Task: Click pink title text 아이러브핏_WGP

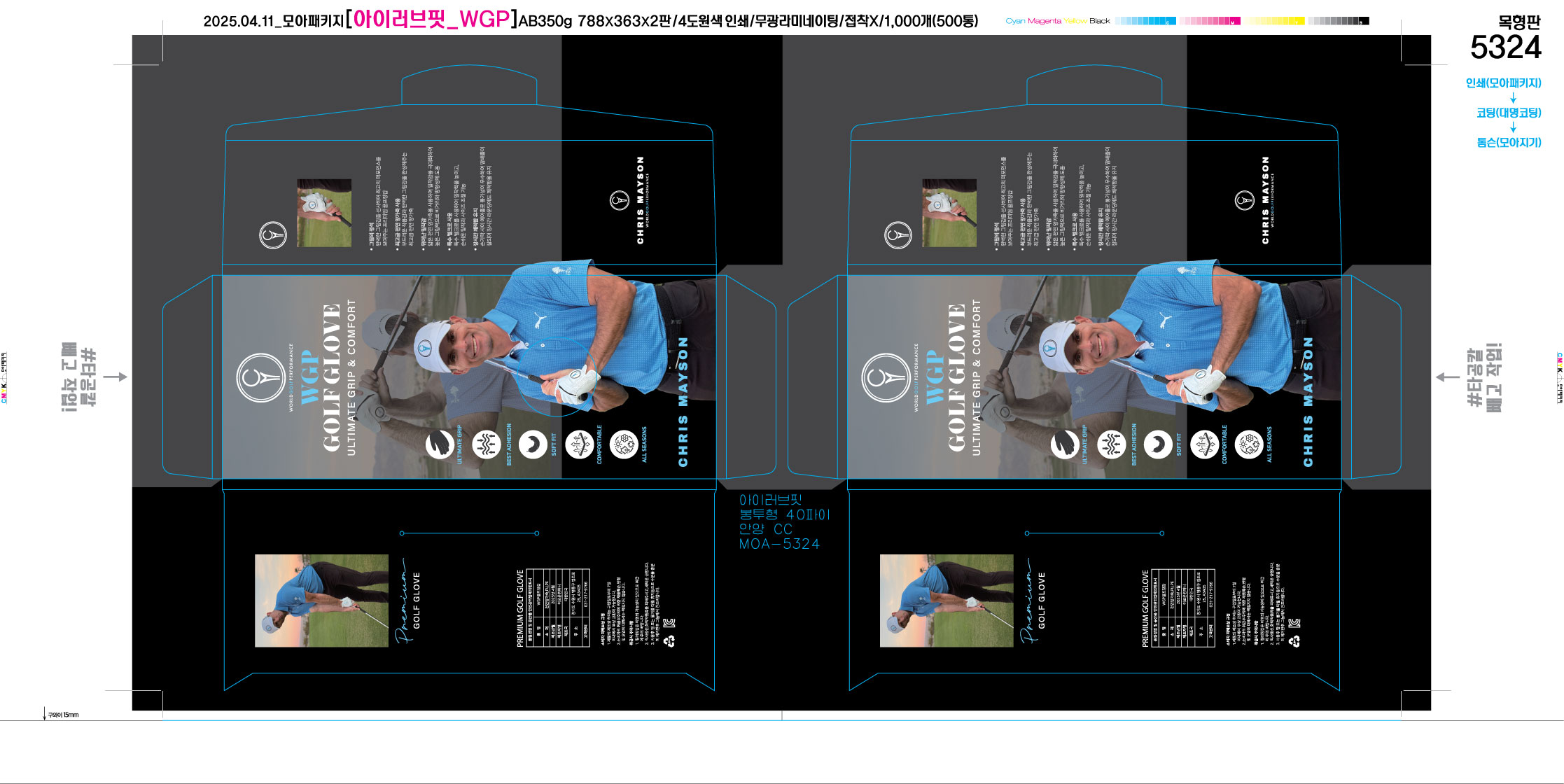Action: pyautogui.click(x=431, y=20)
